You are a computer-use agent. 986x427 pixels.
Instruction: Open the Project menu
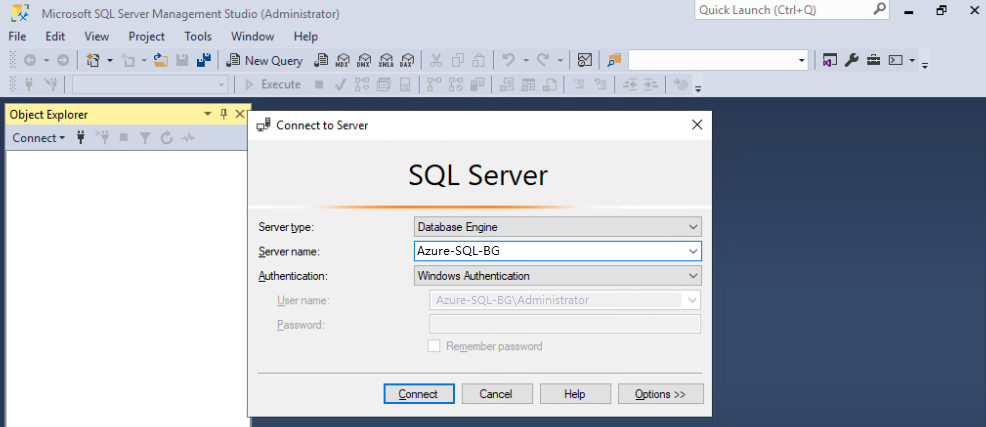click(147, 36)
